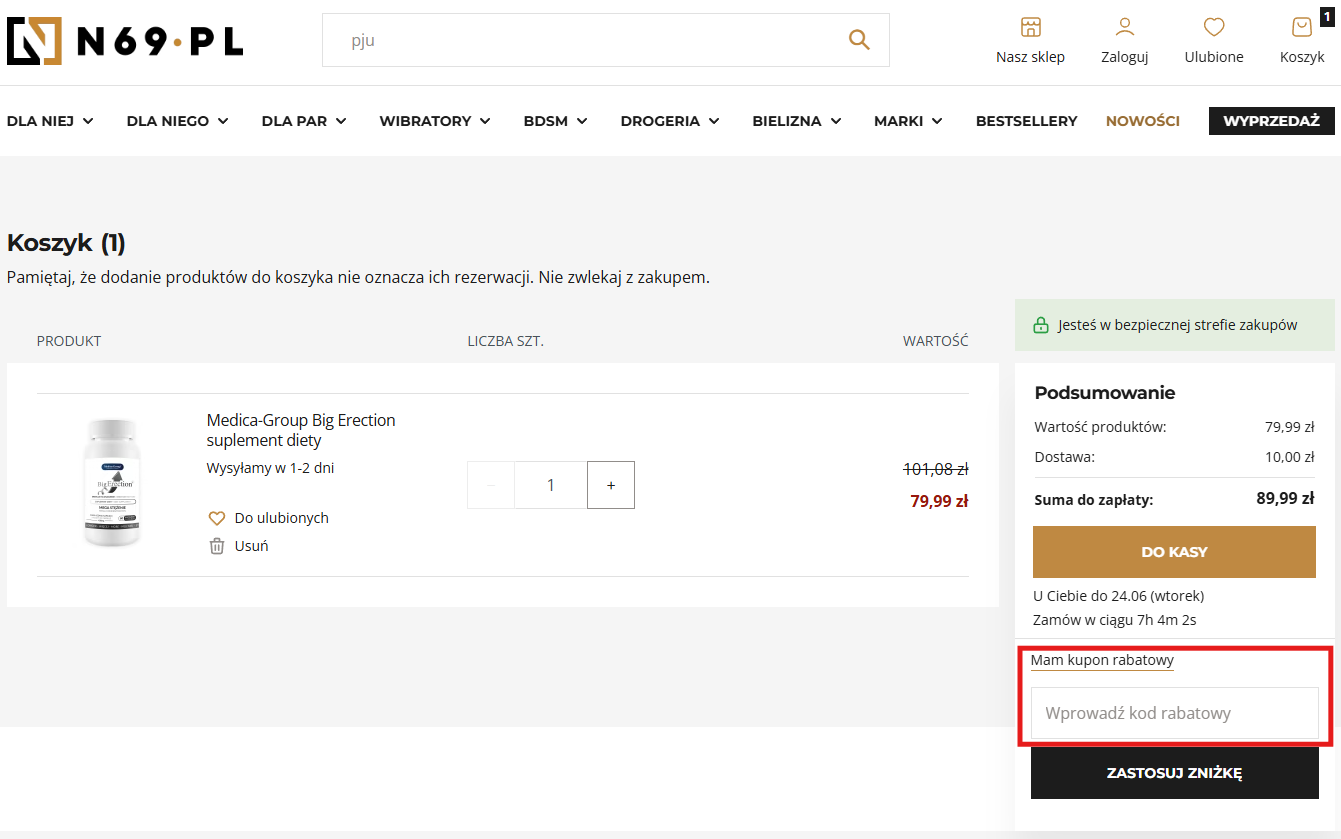Increase quantity with plus button
Image resolution: width=1341 pixels, height=839 pixels.
(610, 485)
